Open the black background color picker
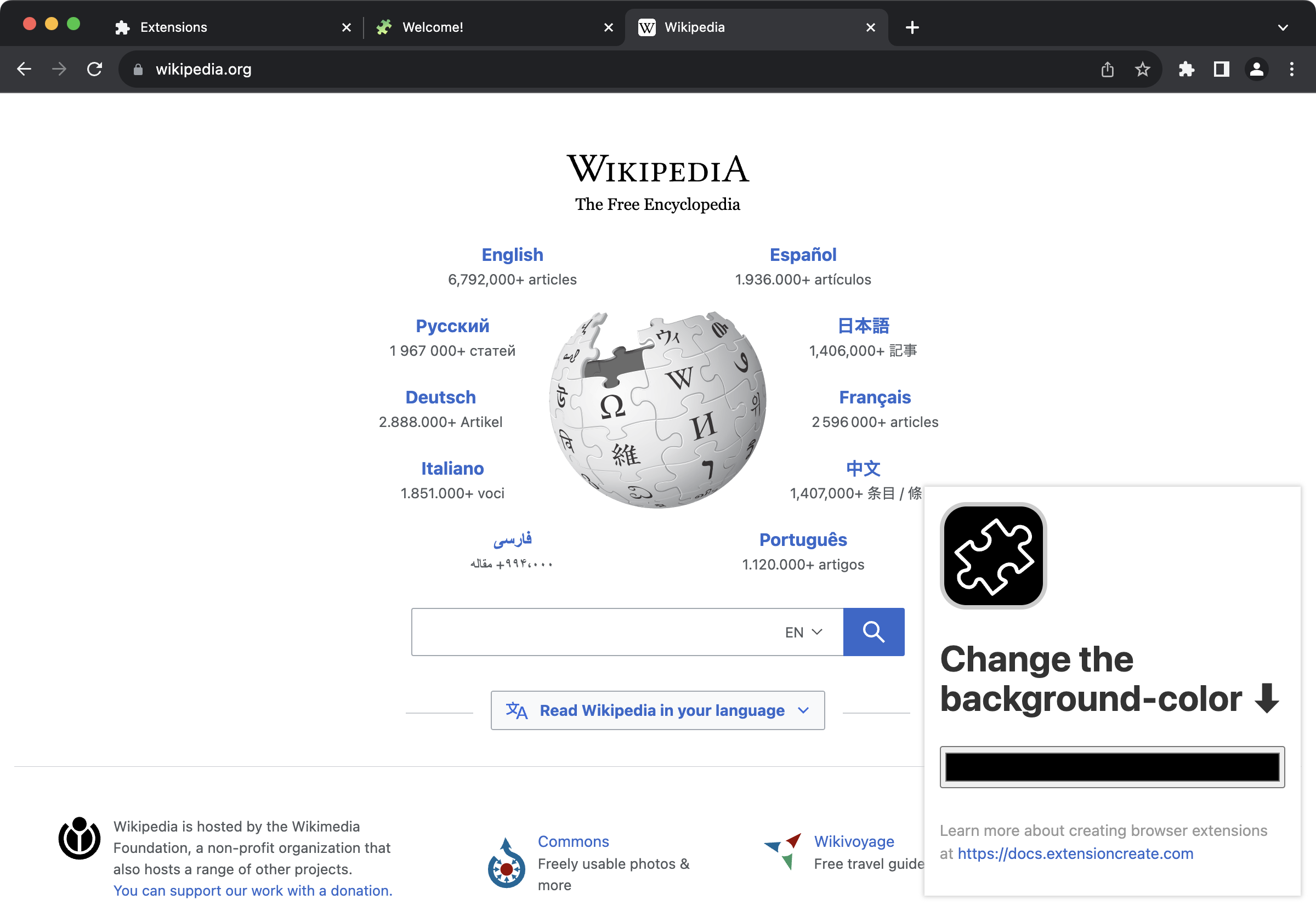 (x=1112, y=767)
